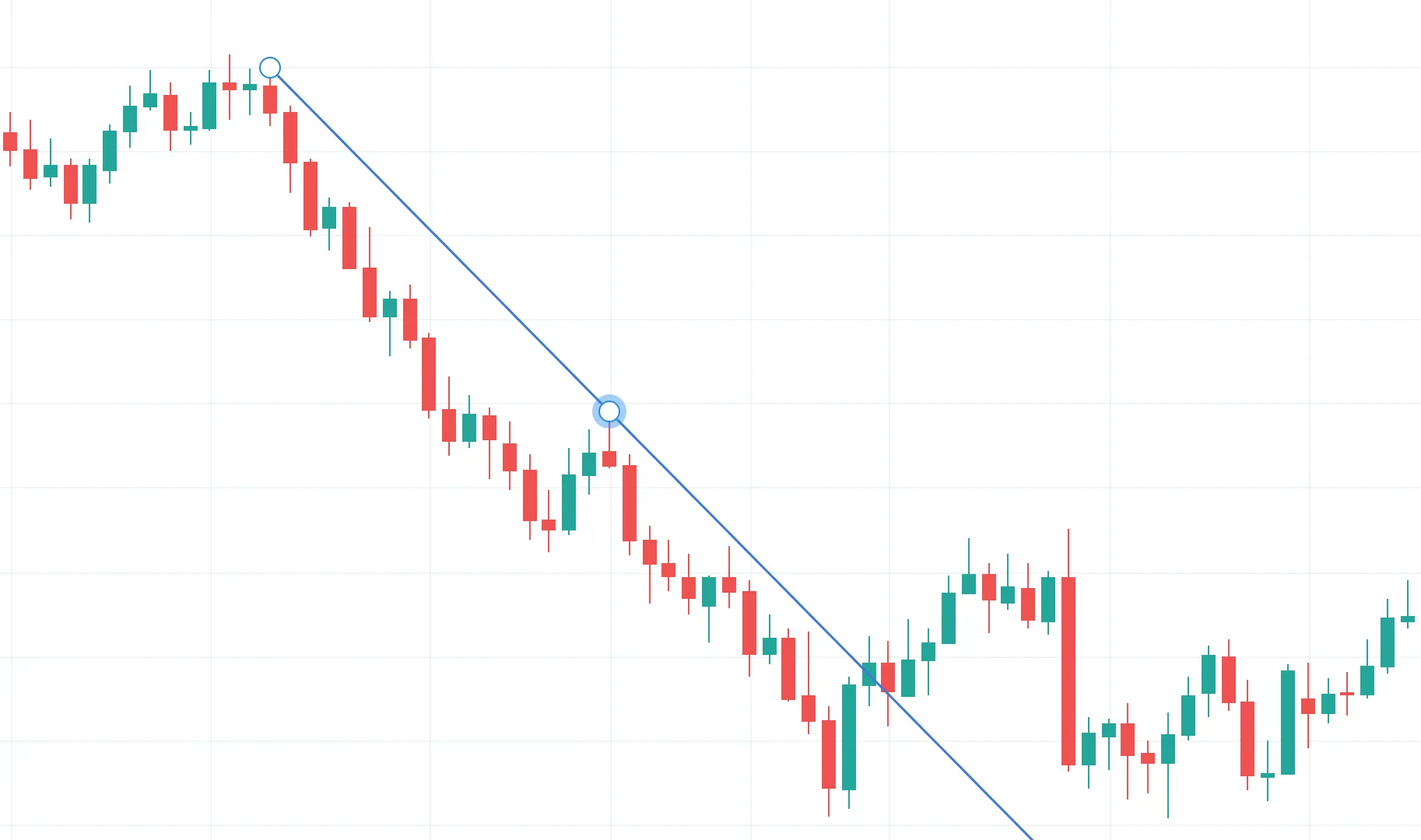Select the first red candle at chart's left edge
This screenshot has height=840, width=1421.
pyautogui.click(x=10, y=141)
